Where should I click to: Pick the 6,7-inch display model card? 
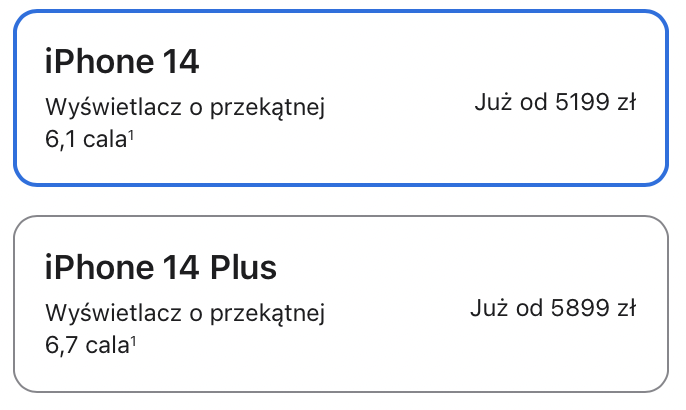point(341,304)
